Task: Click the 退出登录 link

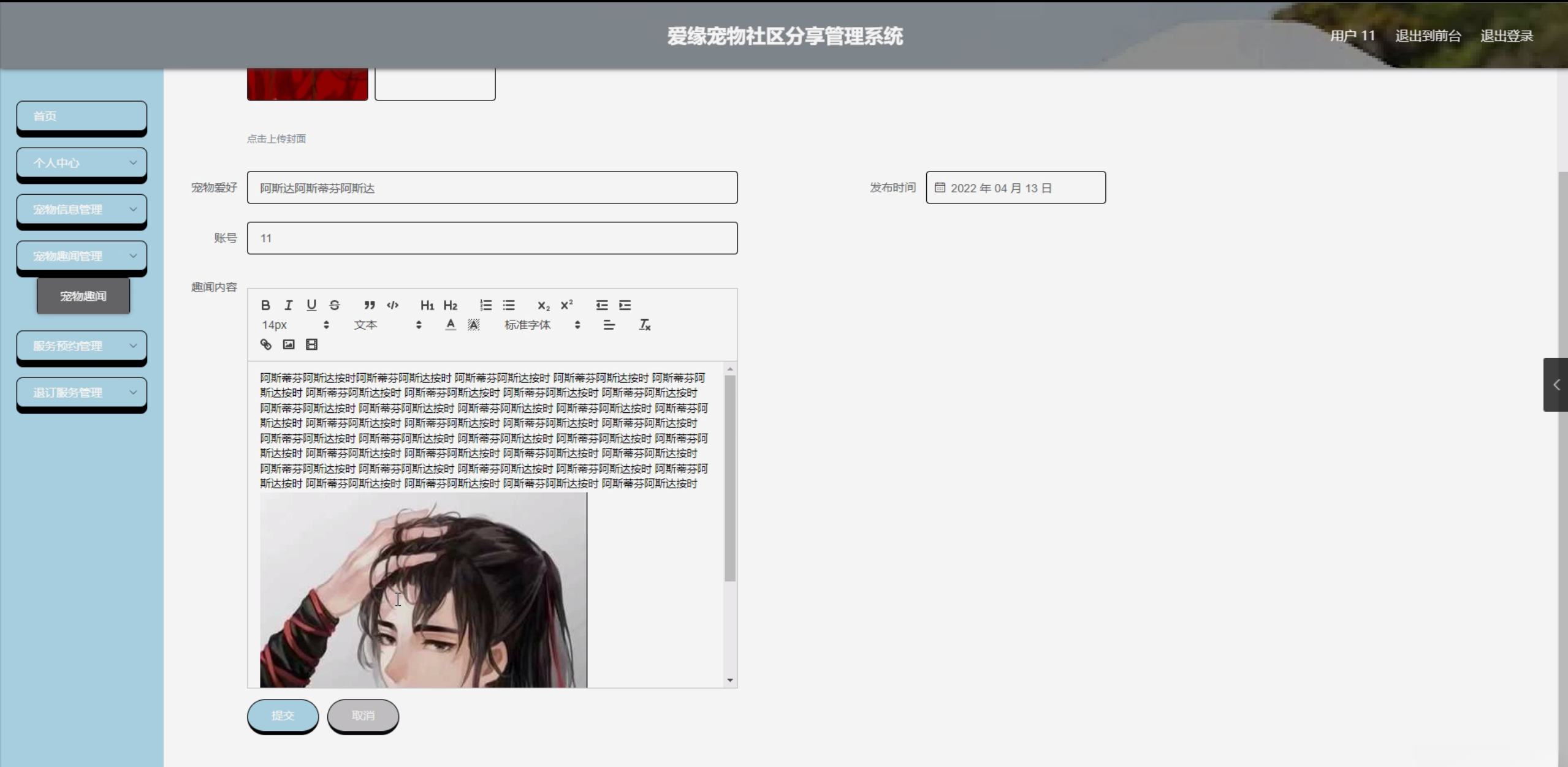Action: [x=1506, y=36]
